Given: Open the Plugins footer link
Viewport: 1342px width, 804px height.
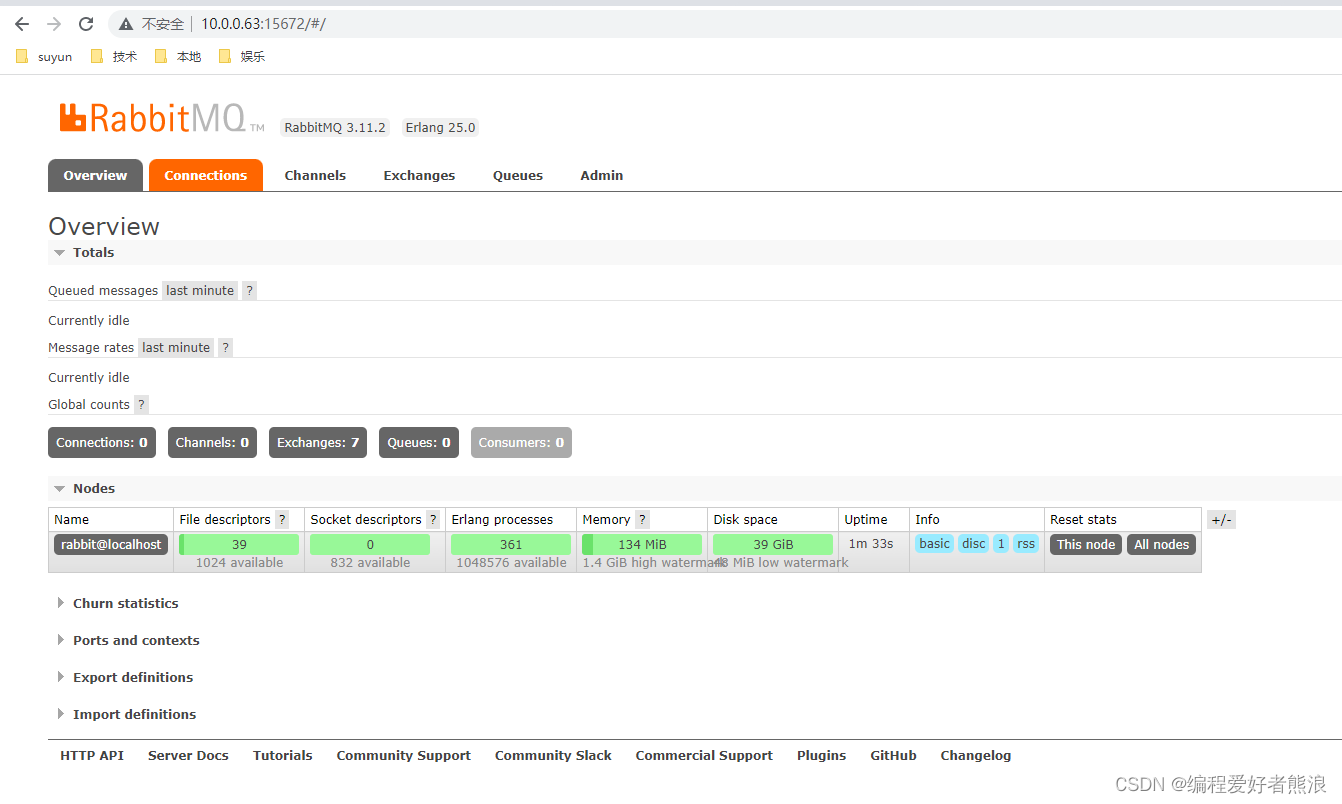Looking at the screenshot, I should [822, 756].
